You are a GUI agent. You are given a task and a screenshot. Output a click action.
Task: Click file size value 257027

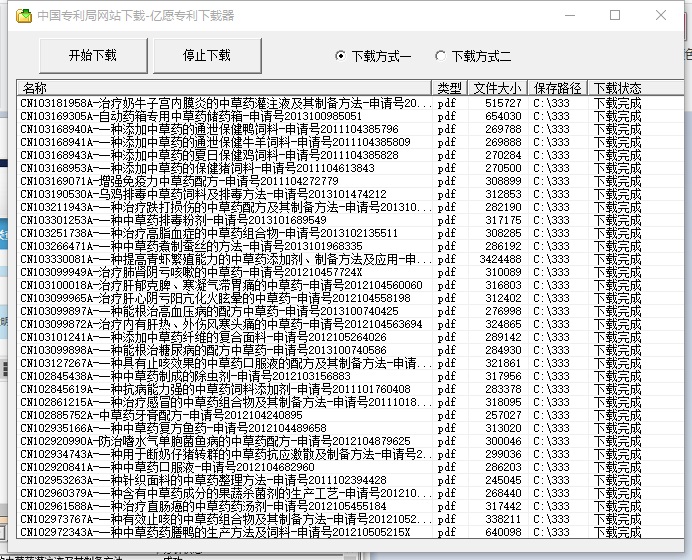[504, 415]
